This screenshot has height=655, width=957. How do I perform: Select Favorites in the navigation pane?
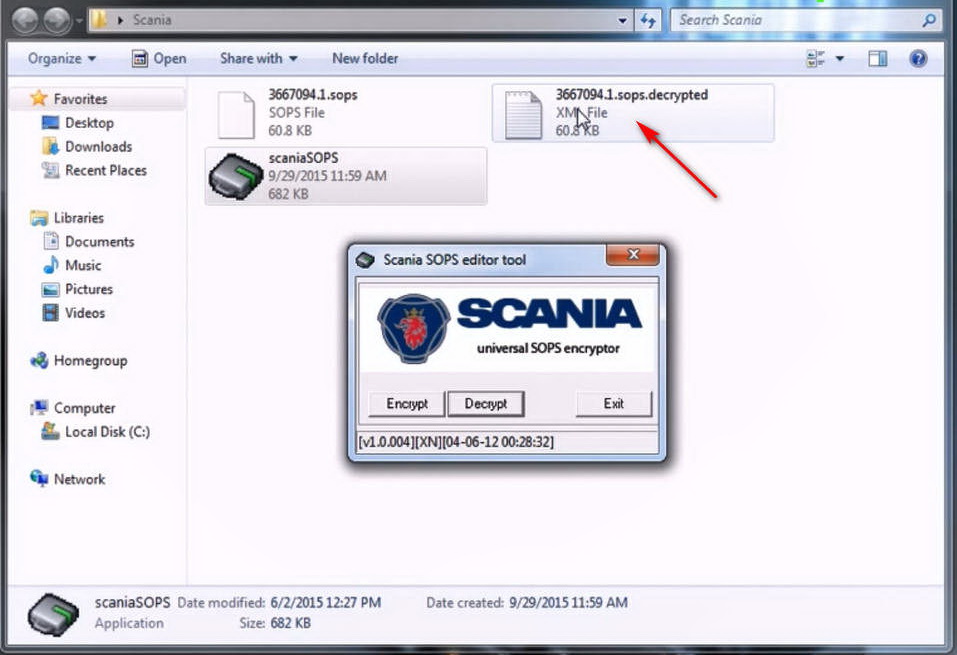[80, 99]
